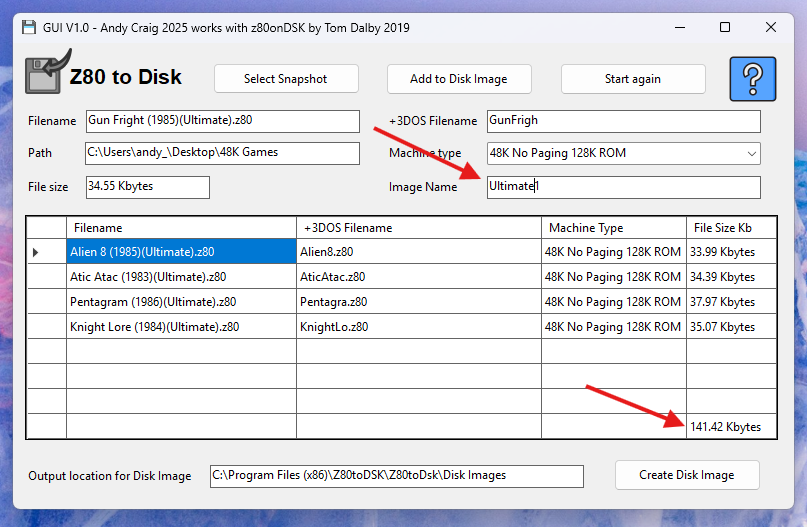Click the File Size Kb column header

729,228
